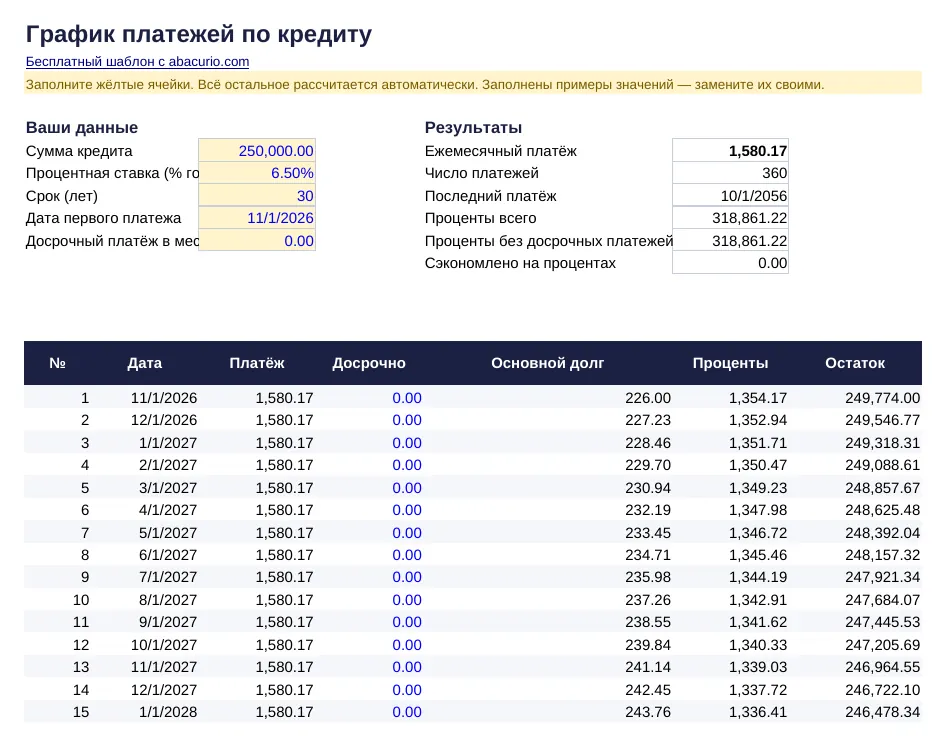Click the Дата первого платежа label
This screenshot has height=746, width=946.
click(103, 218)
